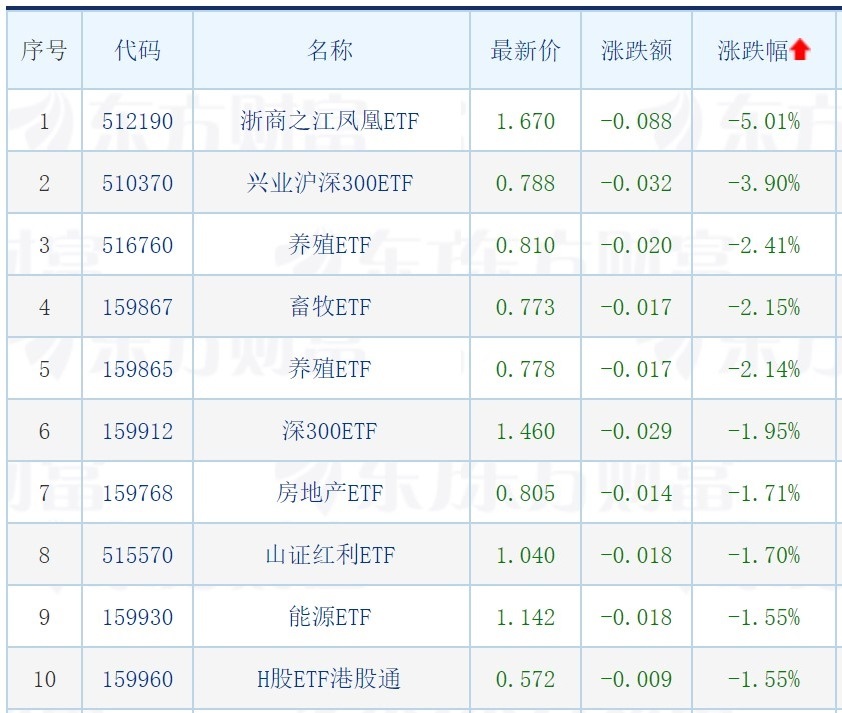Image resolution: width=842 pixels, height=713 pixels.
Task: Open fund code 516760 link
Action: click(137, 245)
